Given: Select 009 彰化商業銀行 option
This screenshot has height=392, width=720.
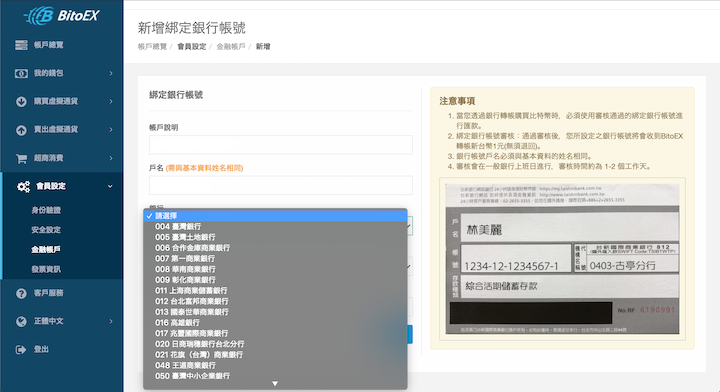Looking at the screenshot, I should point(275,280).
